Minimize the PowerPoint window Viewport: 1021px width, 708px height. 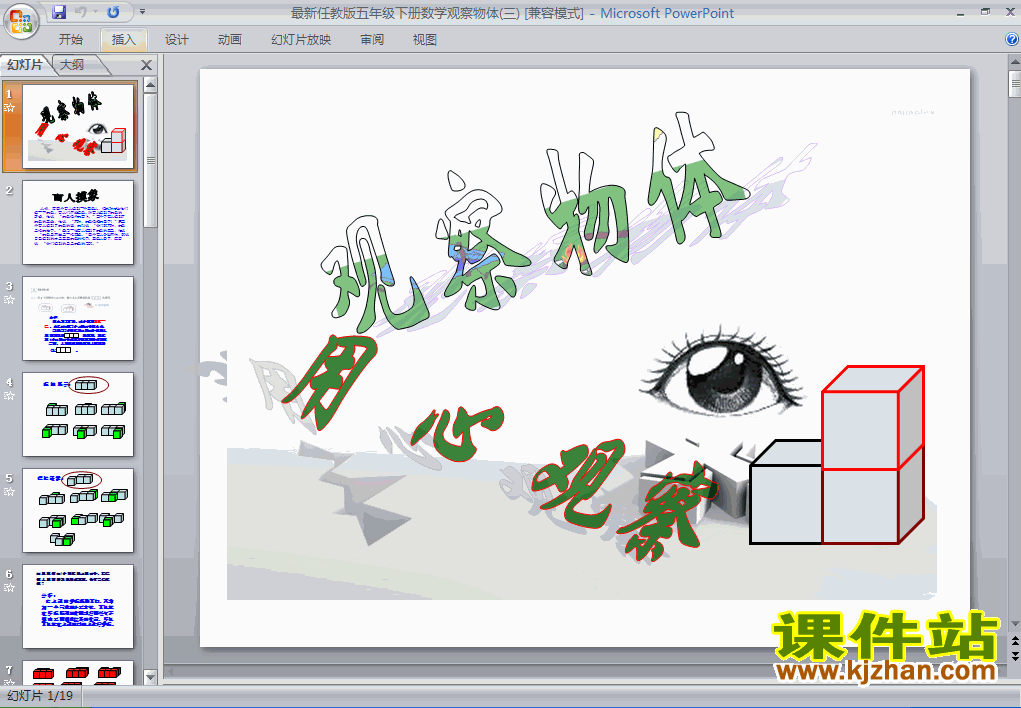click(x=960, y=12)
